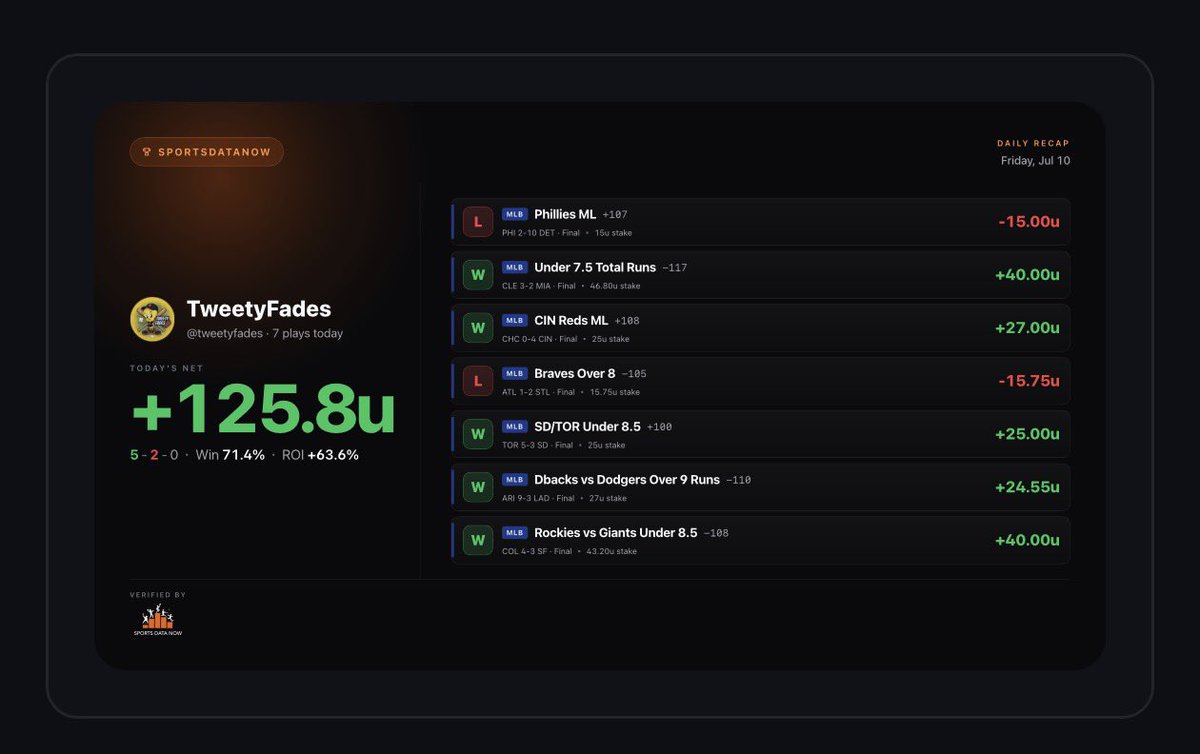Click the VERIFIED BY label
1200x754 pixels.
(x=158, y=595)
